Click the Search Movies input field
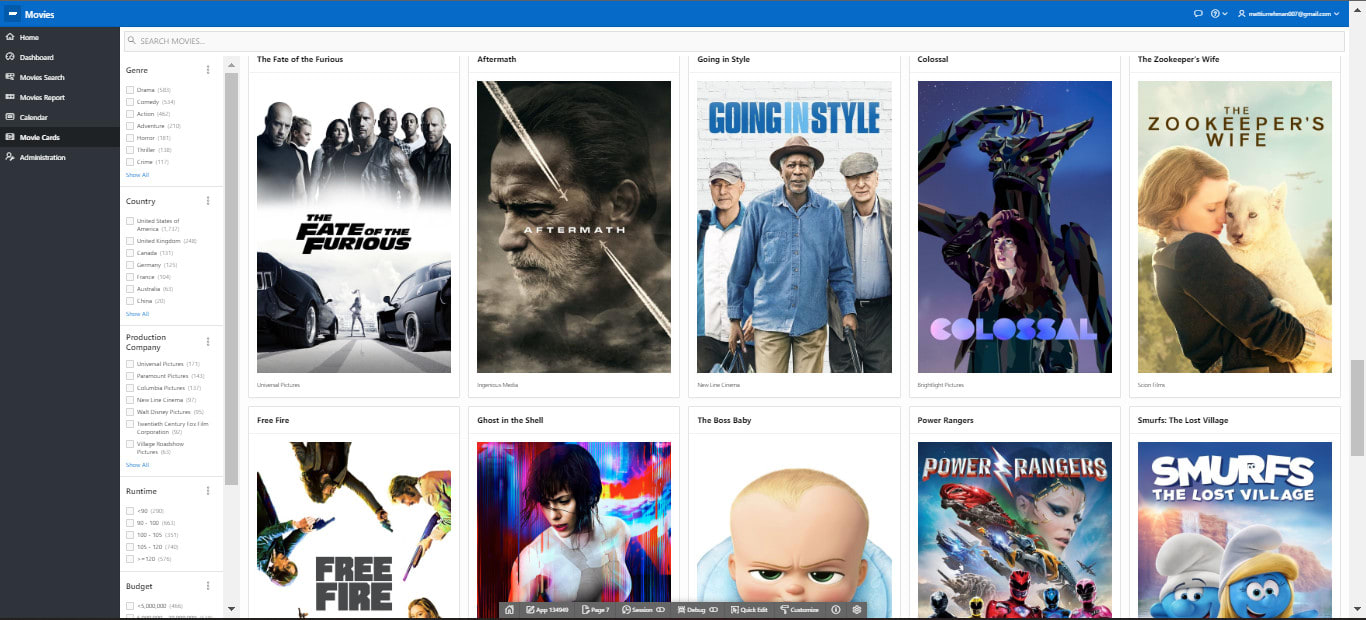 coord(734,41)
